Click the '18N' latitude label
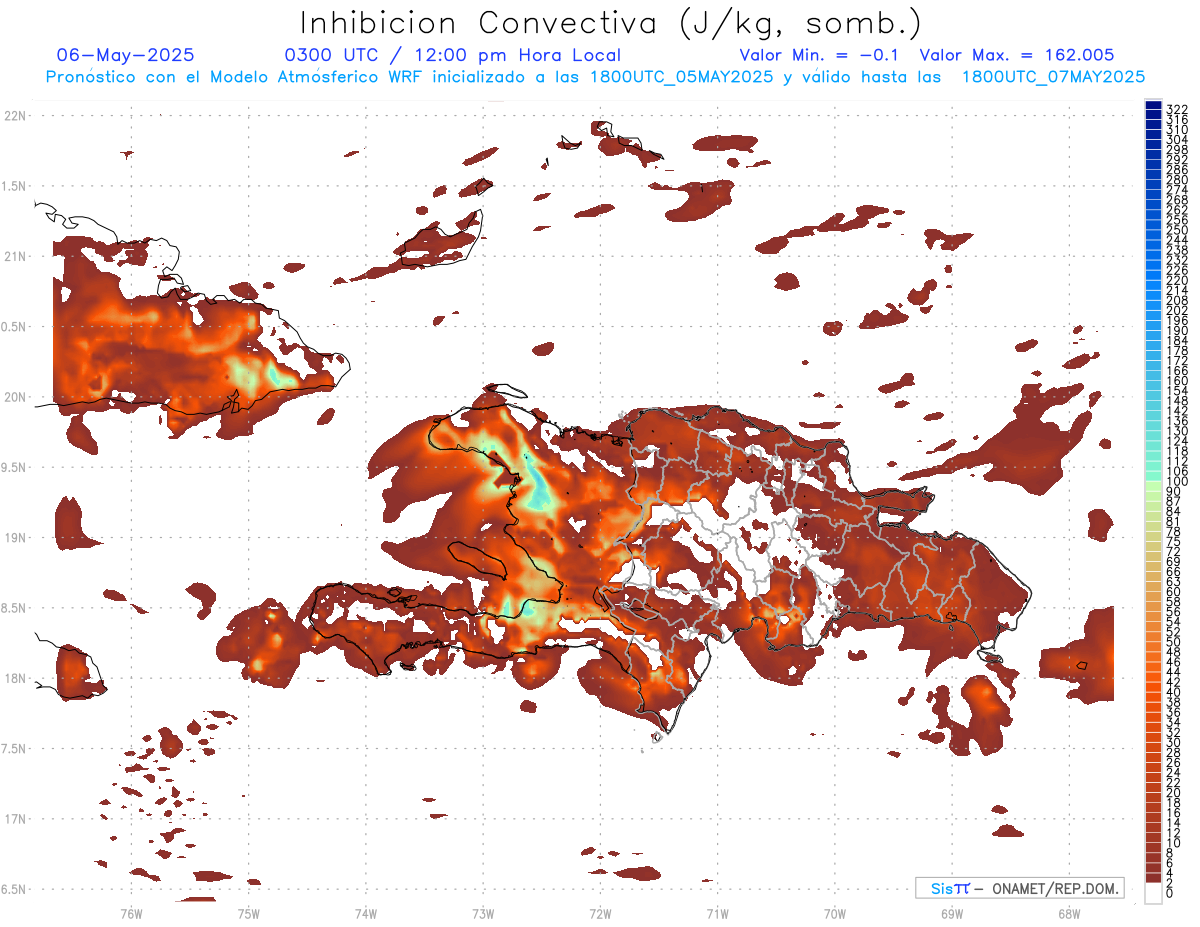Viewport: 1200px width, 927px height. [x=15, y=678]
